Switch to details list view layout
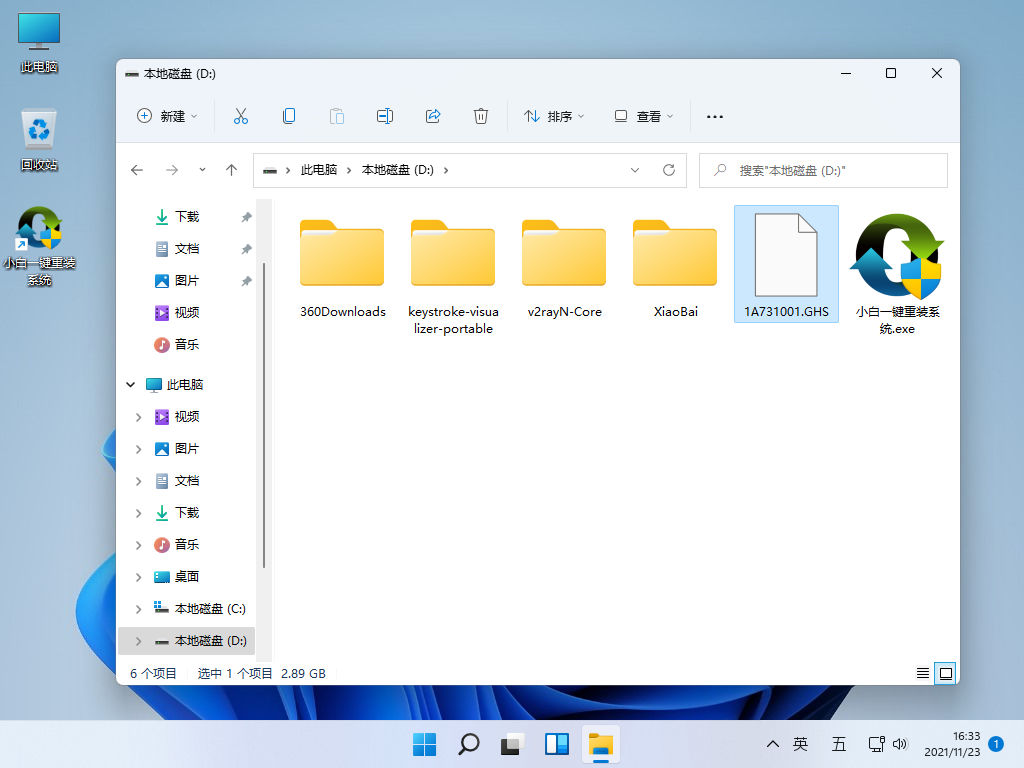1024x768 pixels. point(923,673)
